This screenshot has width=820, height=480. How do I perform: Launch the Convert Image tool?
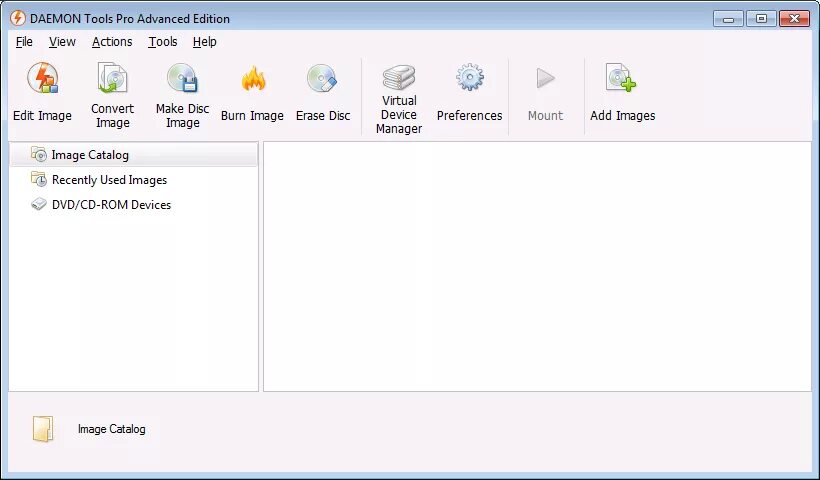[x=112, y=95]
